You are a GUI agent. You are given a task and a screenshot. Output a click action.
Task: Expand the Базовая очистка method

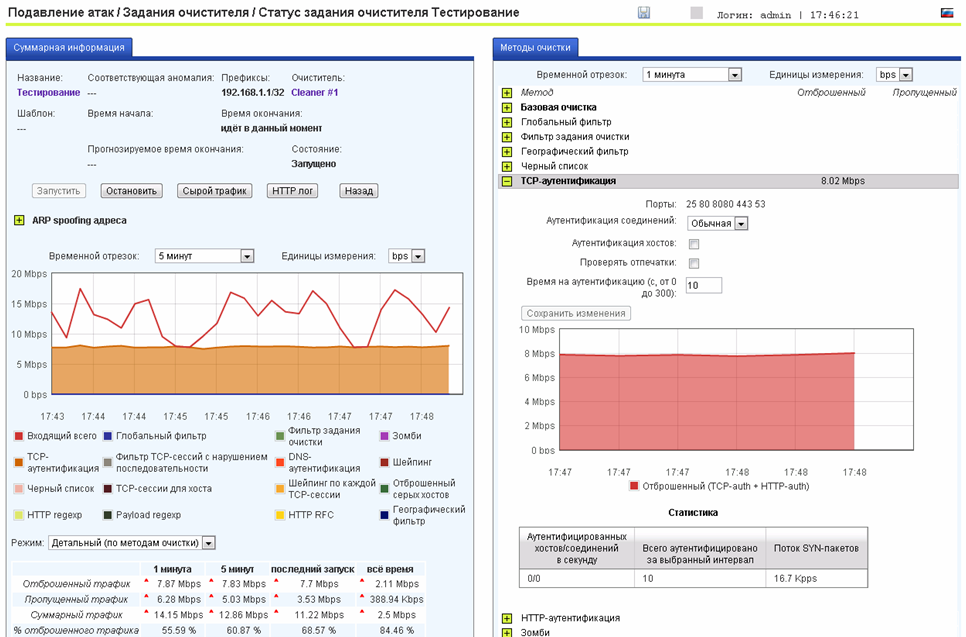(x=507, y=107)
